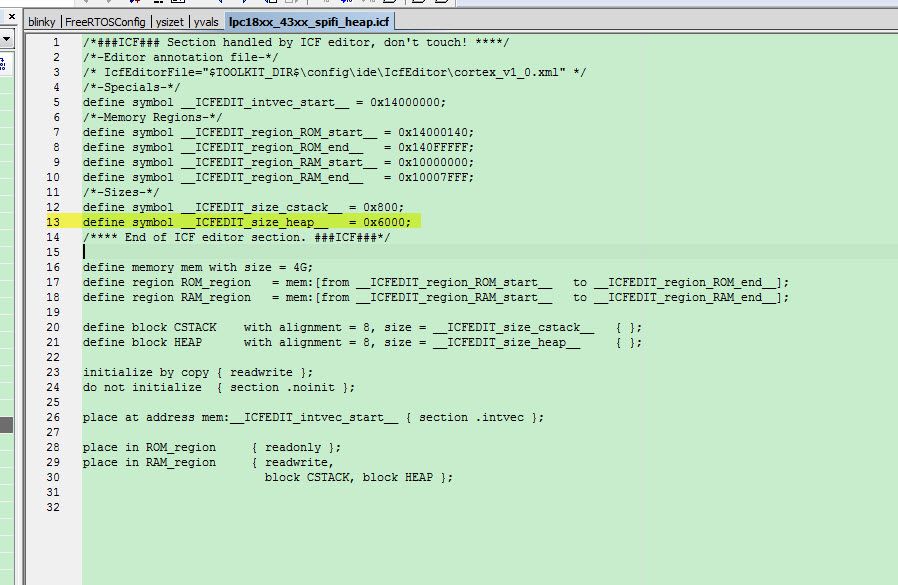Open the yvals tab
This screenshot has height=585, width=898.
(x=206, y=22)
